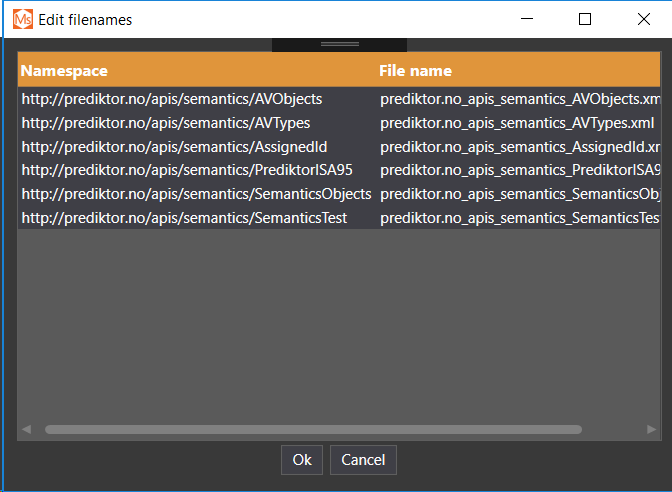
Task: Click the grip handle above the table
Action: pyautogui.click(x=339, y=44)
